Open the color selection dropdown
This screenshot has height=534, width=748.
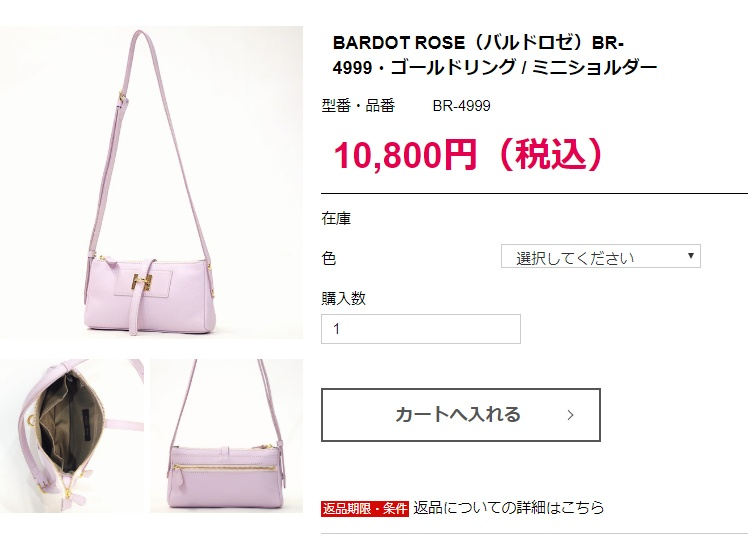tap(601, 256)
